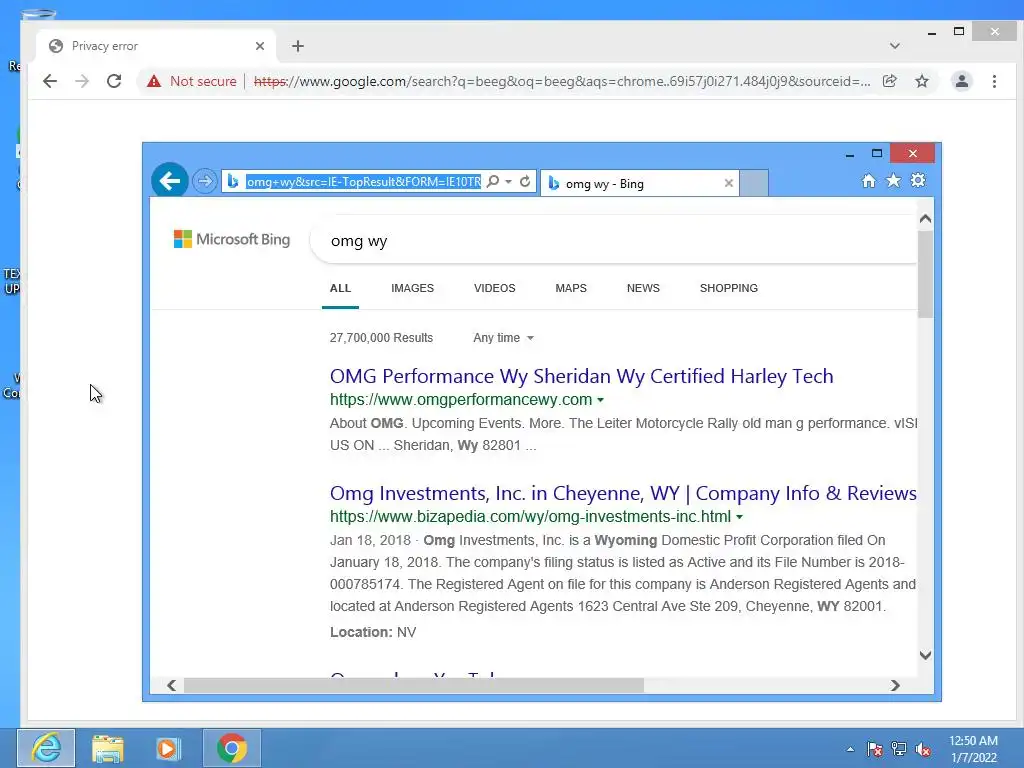Switch to SHOPPING results
1024x768 pixels.
click(729, 288)
